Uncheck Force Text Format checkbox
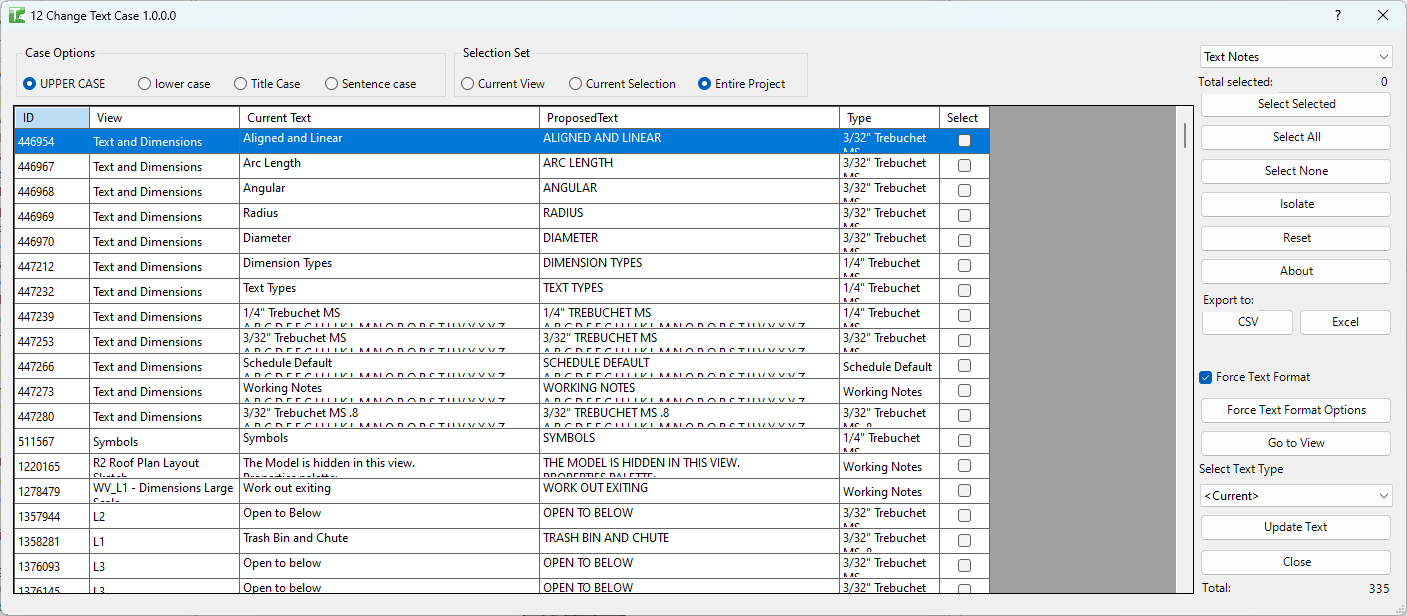 [1206, 377]
